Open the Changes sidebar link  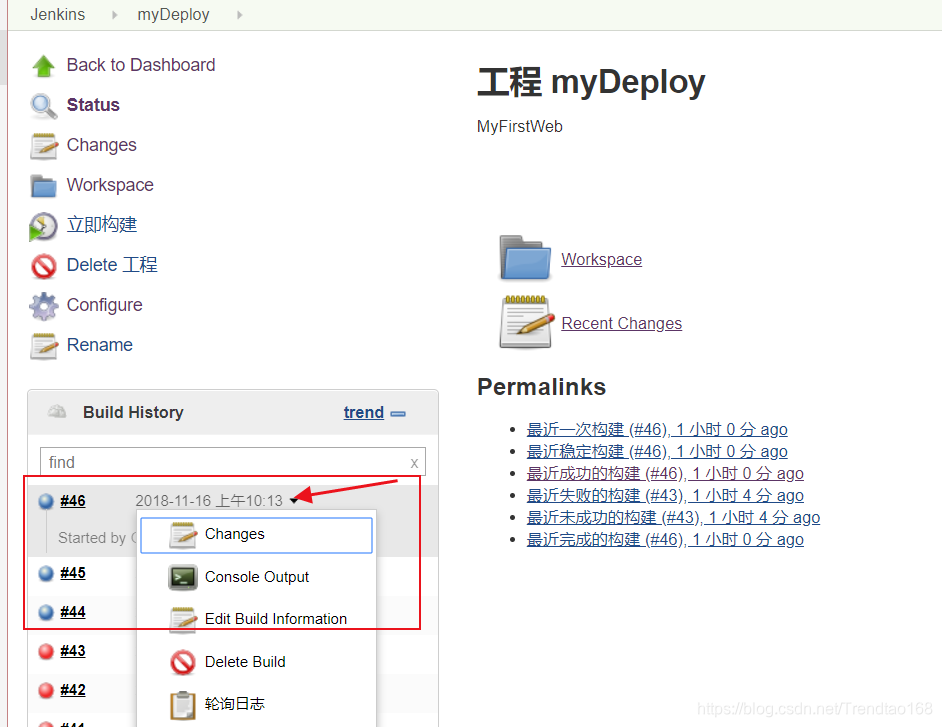coord(102,145)
